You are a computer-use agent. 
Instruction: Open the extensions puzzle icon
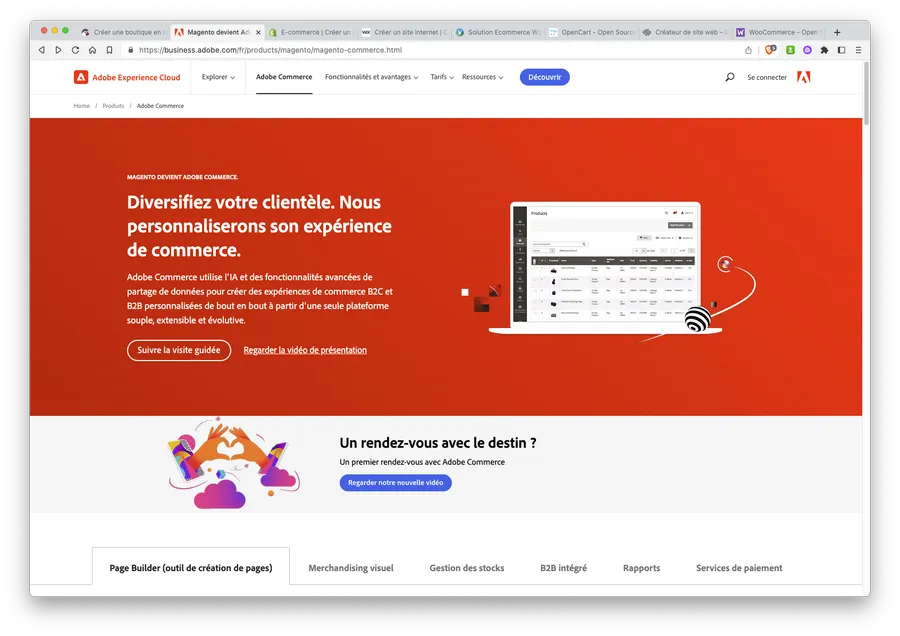point(824,50)
